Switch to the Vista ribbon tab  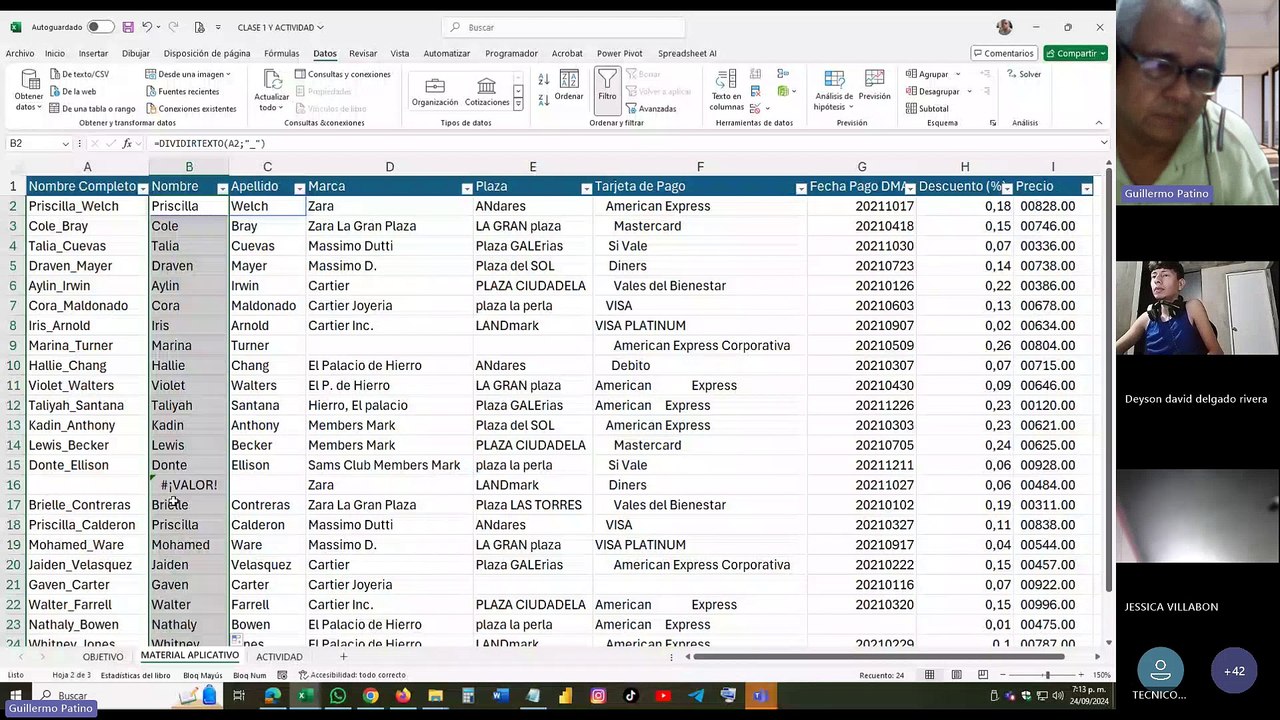(x=400, y=53)
